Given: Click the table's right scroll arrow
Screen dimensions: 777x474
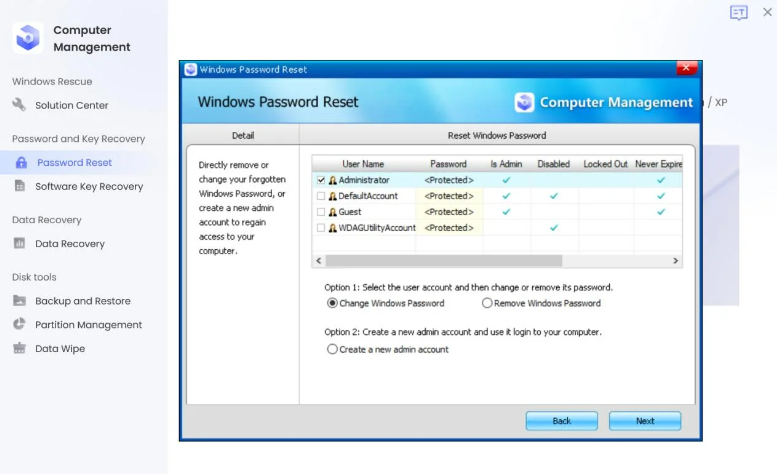Looking at the screenshot, I should 675,261.
